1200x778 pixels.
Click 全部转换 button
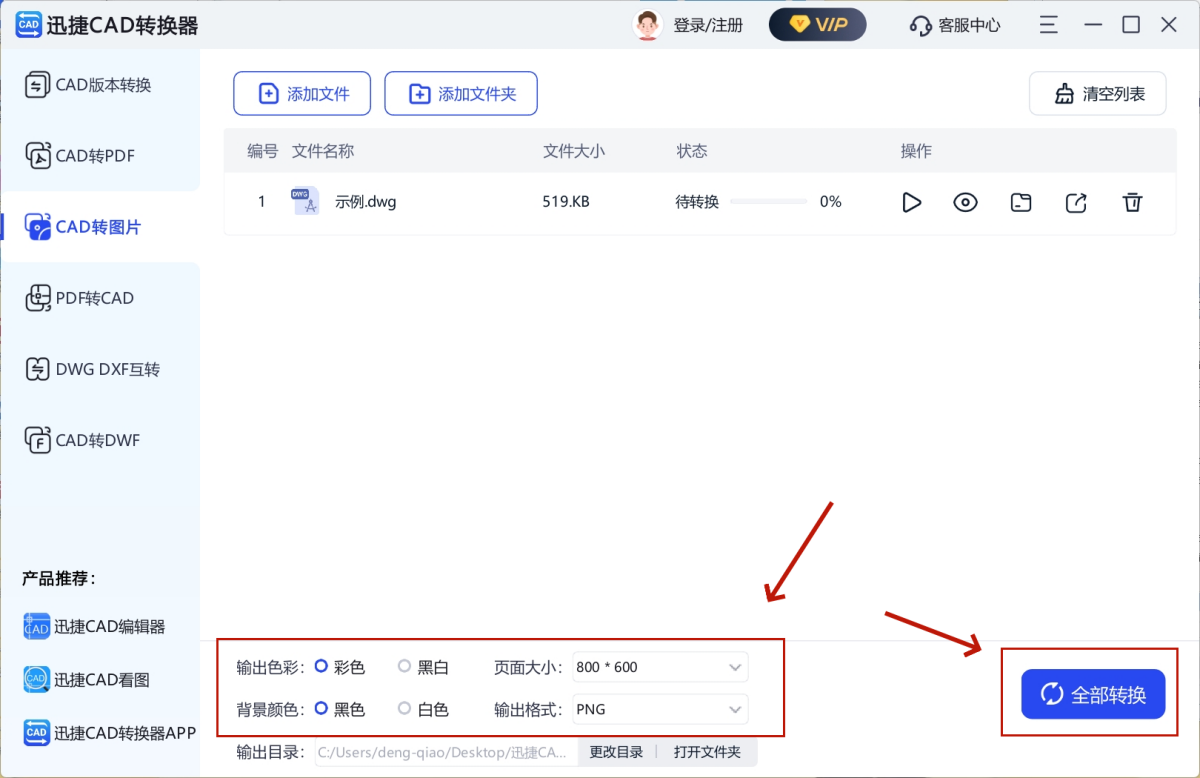1093,694
